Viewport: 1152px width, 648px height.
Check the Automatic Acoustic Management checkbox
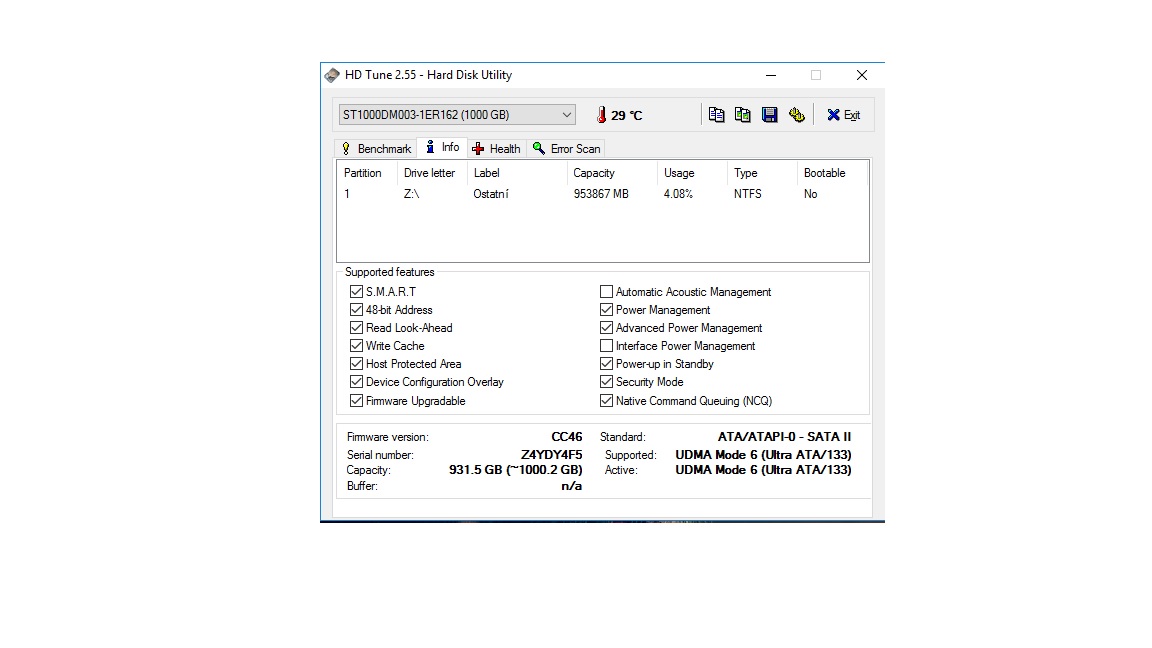click(x=606, y=292)
